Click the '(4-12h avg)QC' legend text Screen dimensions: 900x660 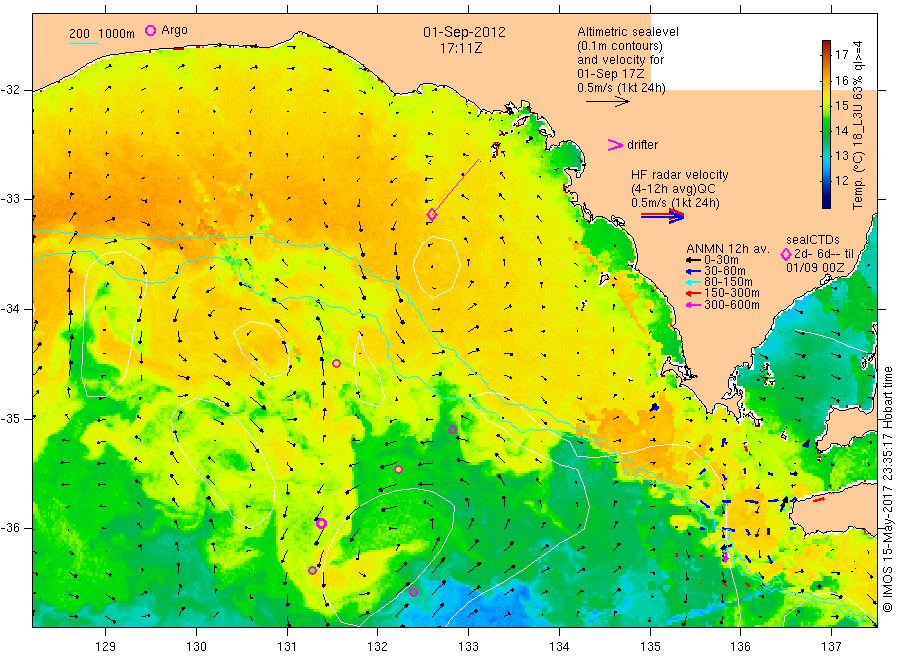click(x=673, y=189)
